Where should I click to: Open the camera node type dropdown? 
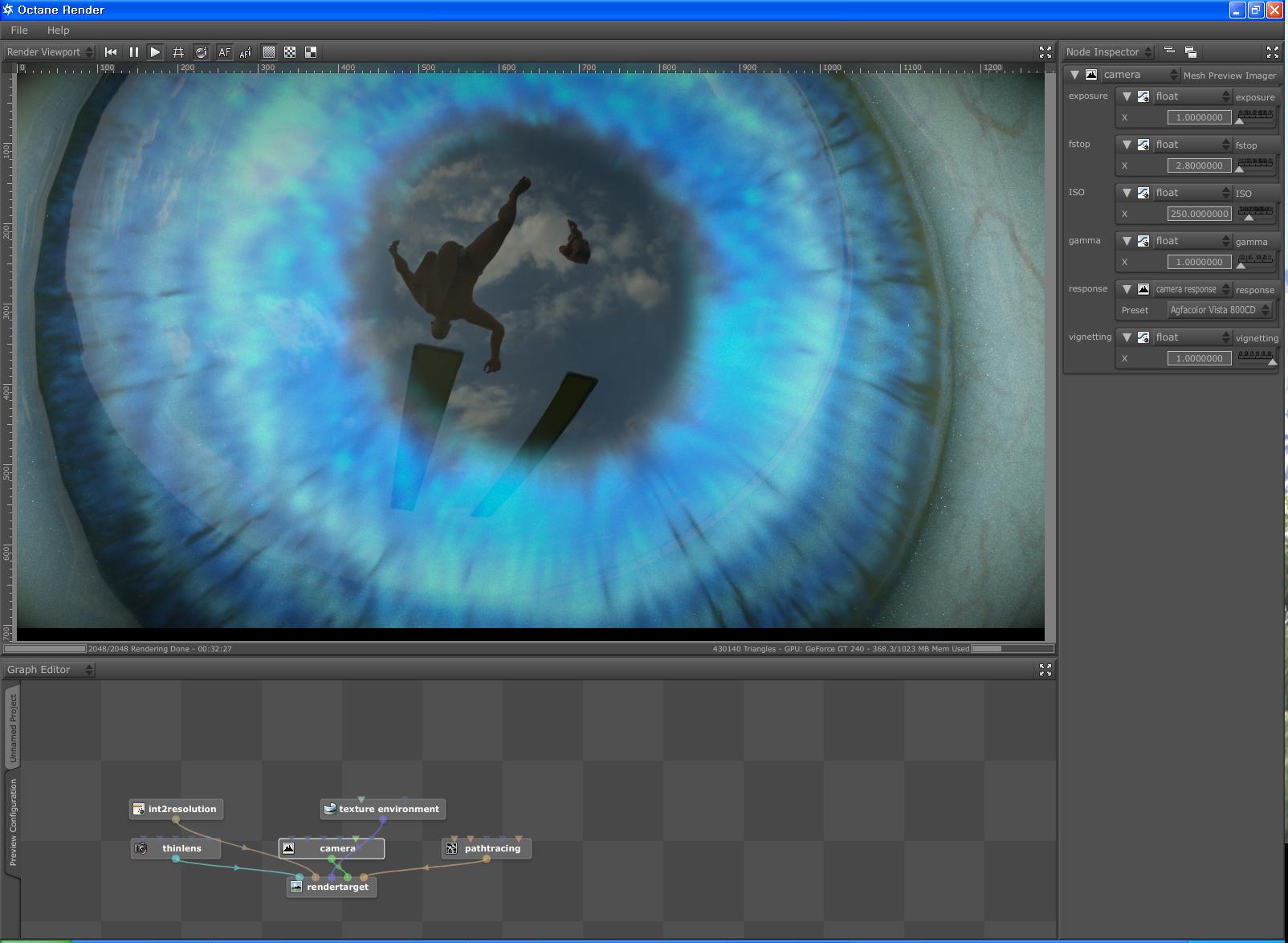point(1139,75)
